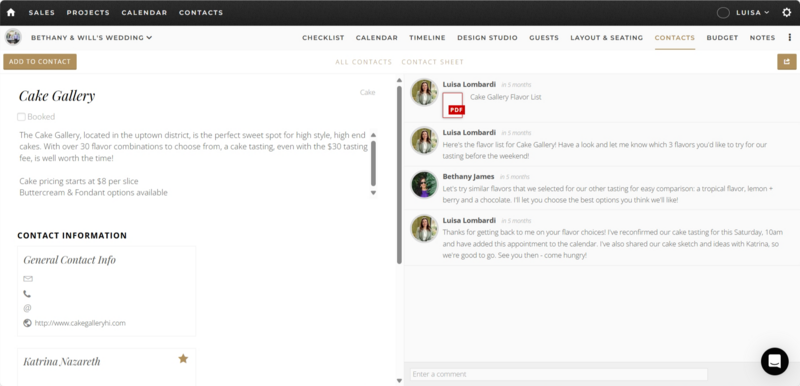
Task: Click left panel scroll down arrow
Action: (x=399, y=380)
